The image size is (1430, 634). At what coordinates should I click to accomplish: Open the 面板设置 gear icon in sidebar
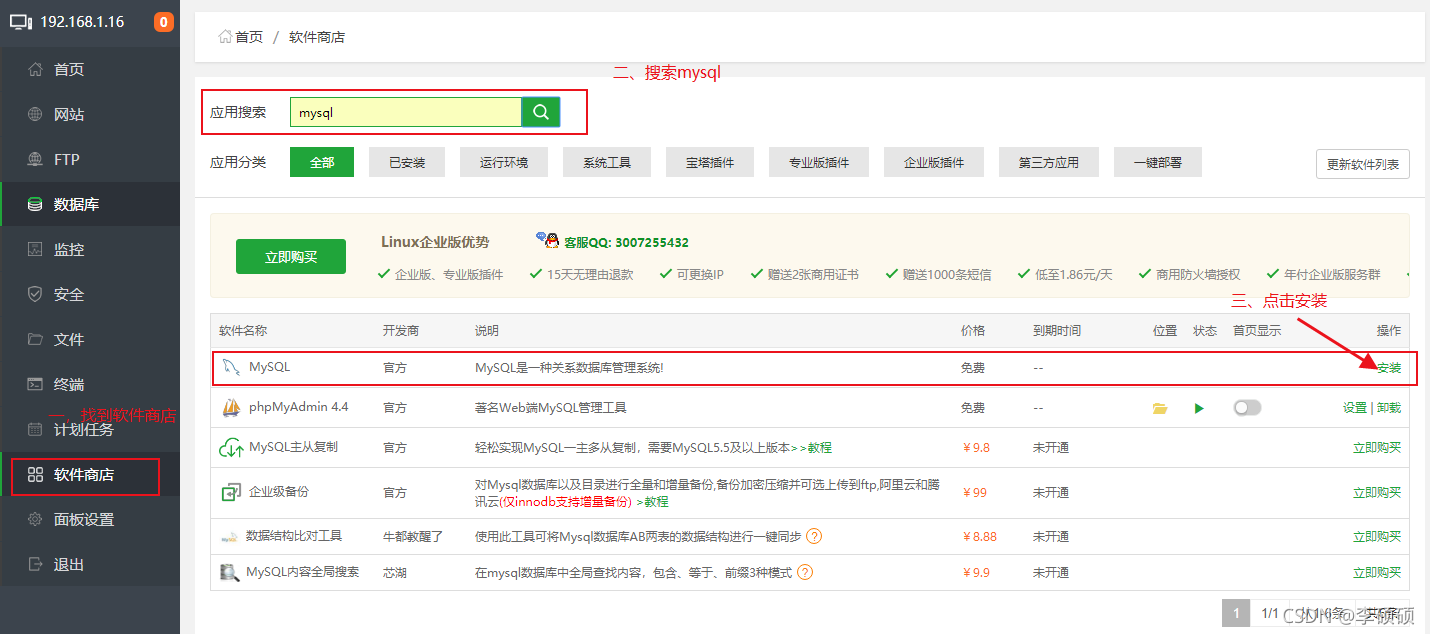[x=35, y=520]
